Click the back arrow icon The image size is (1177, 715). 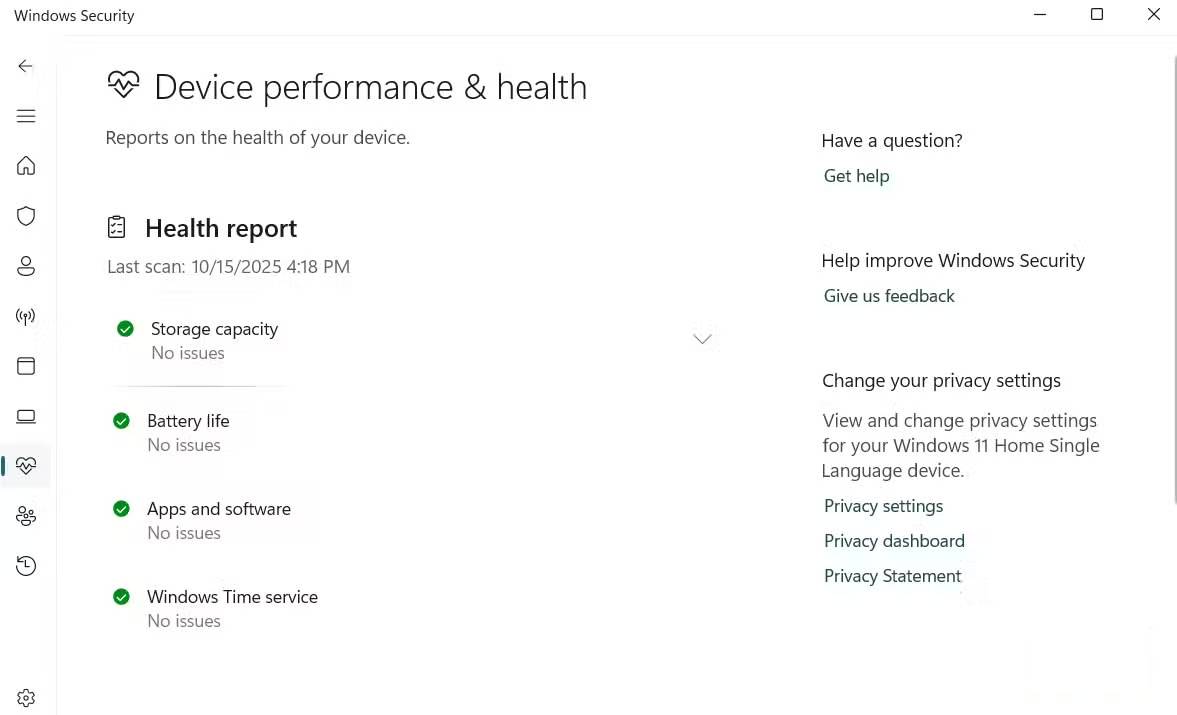[26, 66]
